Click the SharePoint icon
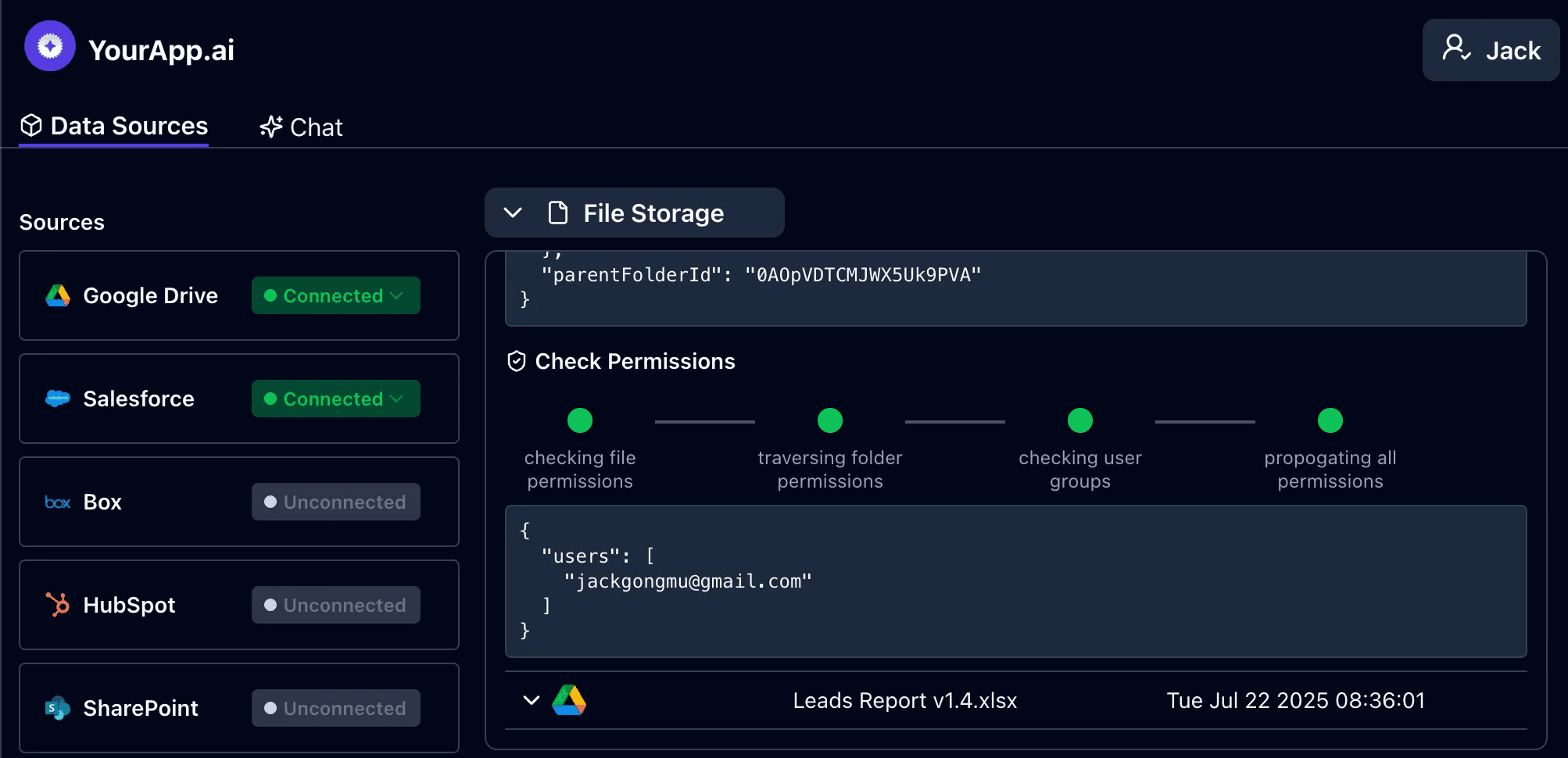Image resolution: width=1568 pixels, height=758 pixels. [58, 708]
